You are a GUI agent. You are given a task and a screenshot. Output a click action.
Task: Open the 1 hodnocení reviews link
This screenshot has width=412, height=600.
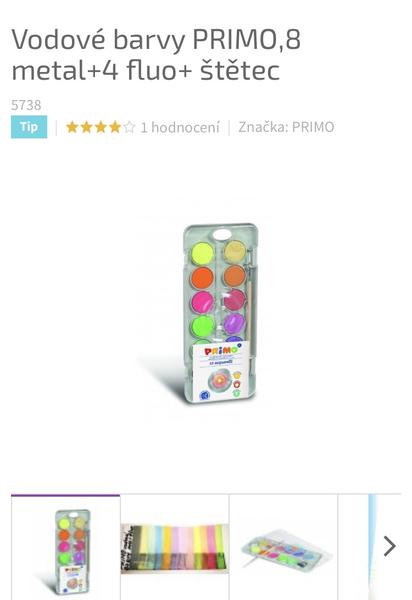pos(180,127)
